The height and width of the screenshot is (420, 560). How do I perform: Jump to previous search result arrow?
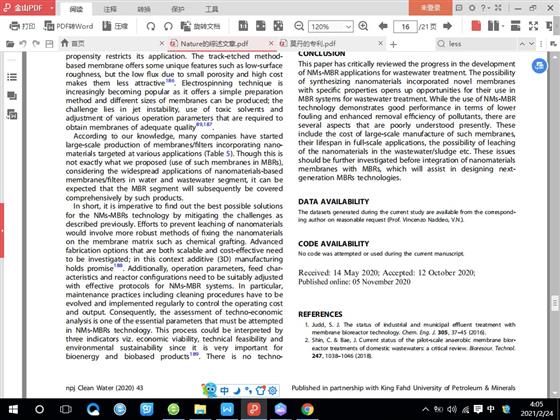(522, 44)
